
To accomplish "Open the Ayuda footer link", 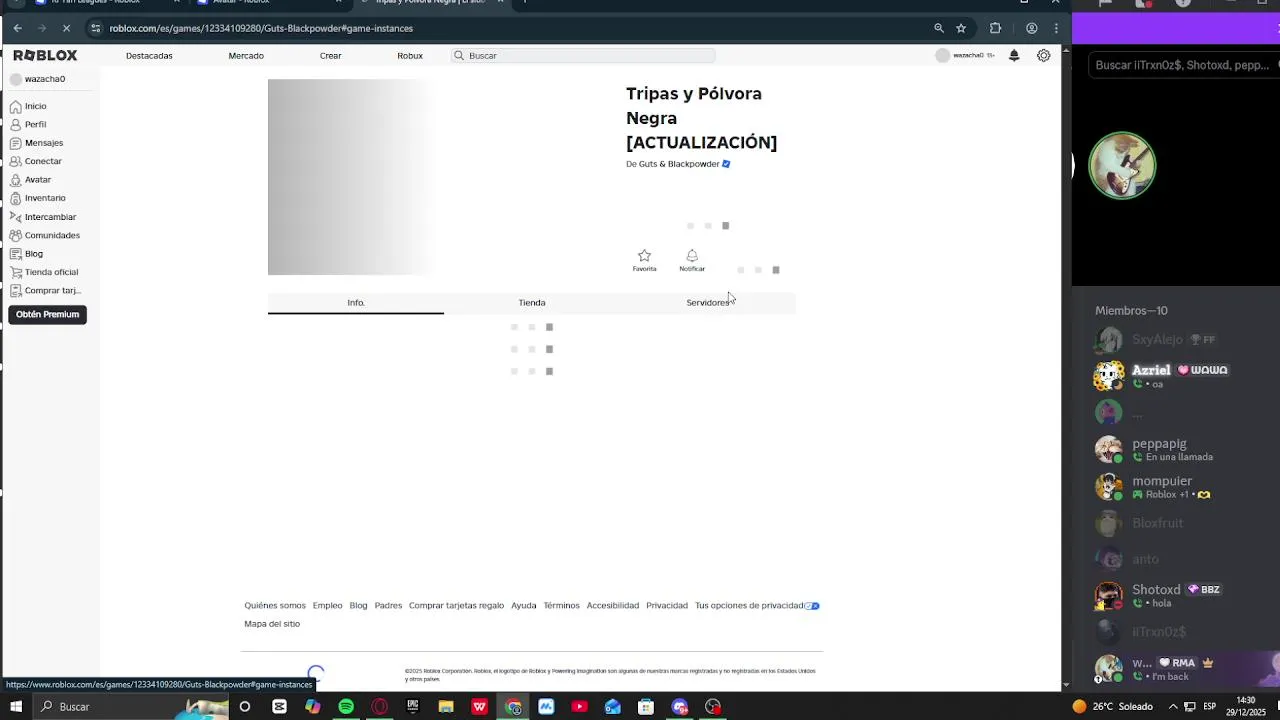I will click(x=524, y=605).
